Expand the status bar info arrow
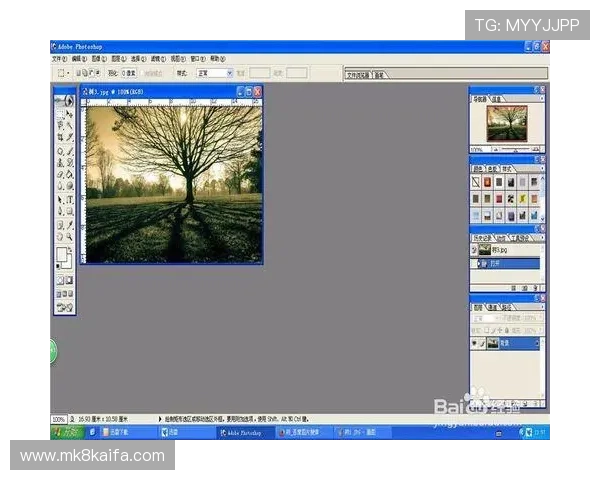The height and width of the screenshot is (480, 600). (161, 418)
